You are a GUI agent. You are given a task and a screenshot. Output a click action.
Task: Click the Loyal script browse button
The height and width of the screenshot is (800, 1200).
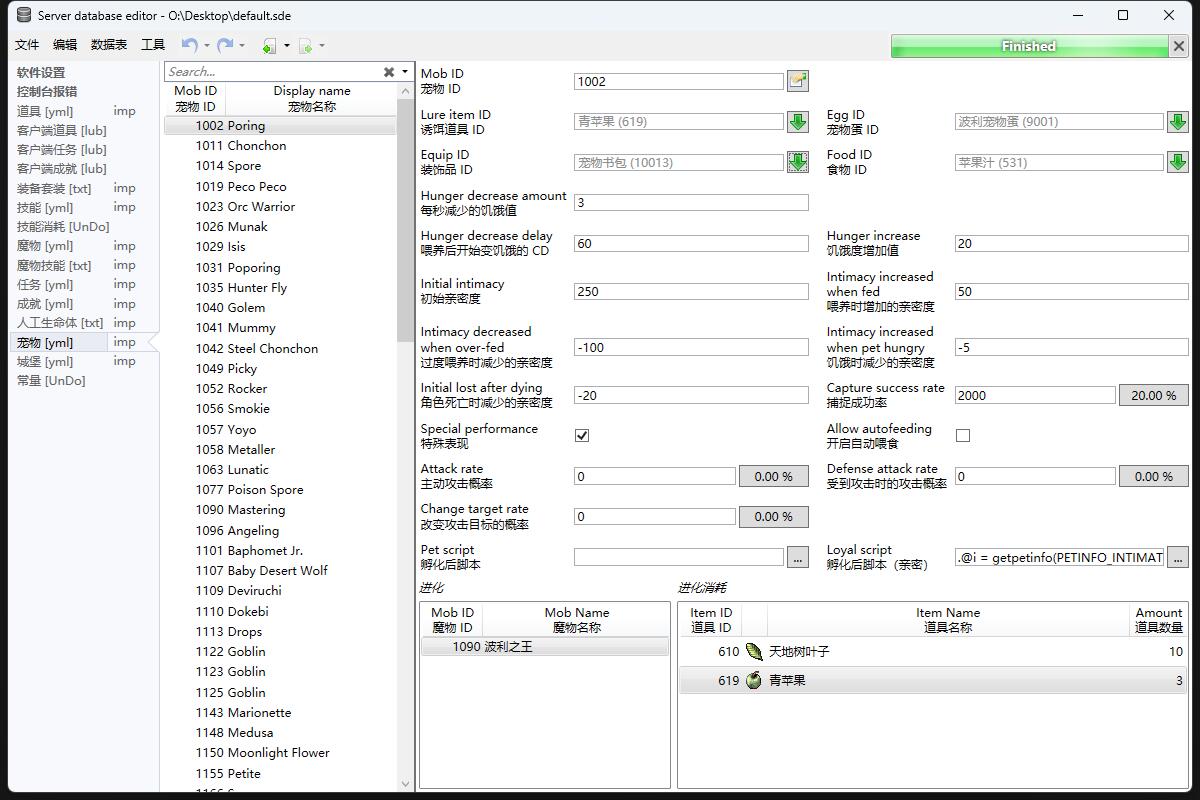pos(1177,557)
